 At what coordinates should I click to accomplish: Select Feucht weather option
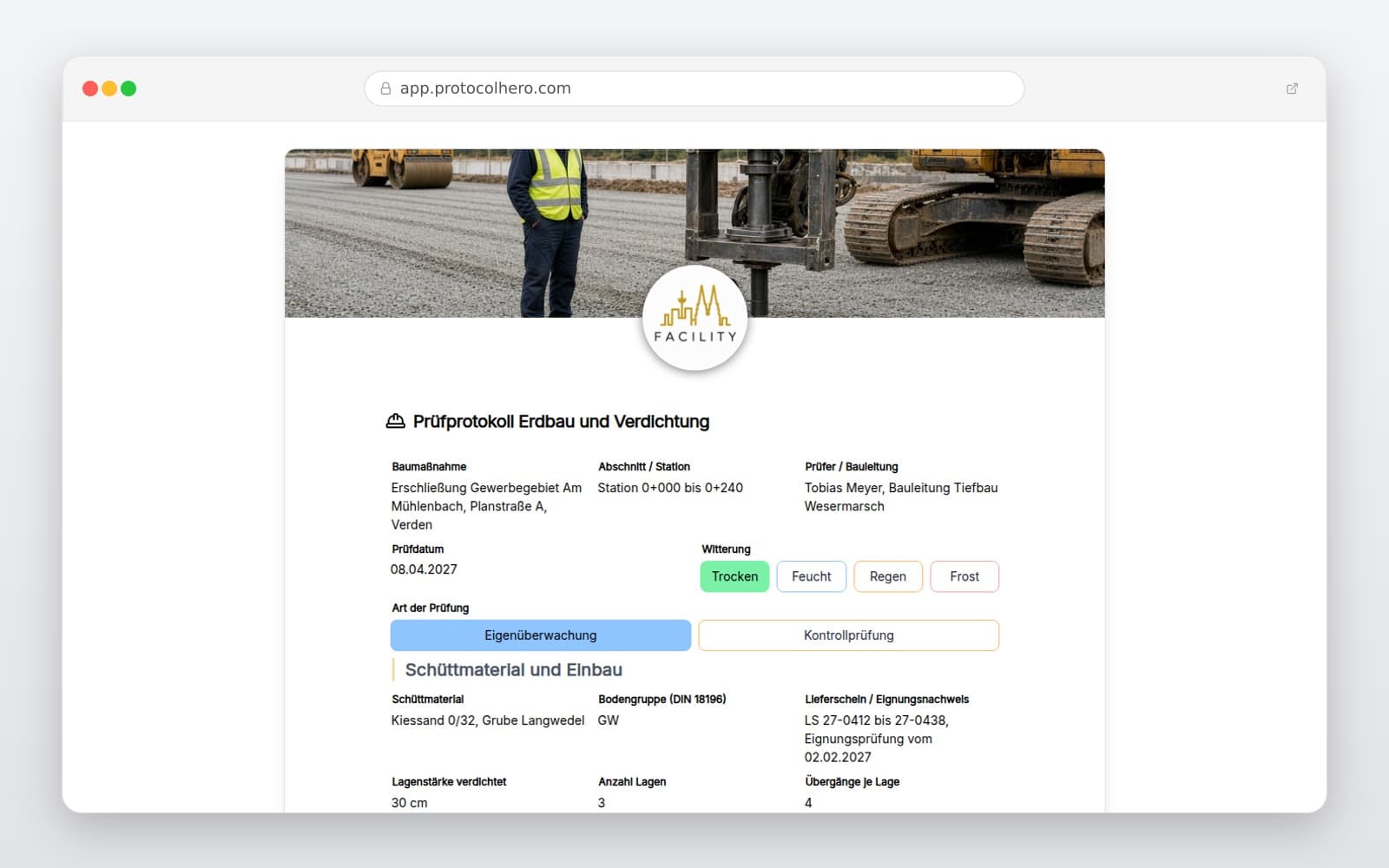point(812,576)
